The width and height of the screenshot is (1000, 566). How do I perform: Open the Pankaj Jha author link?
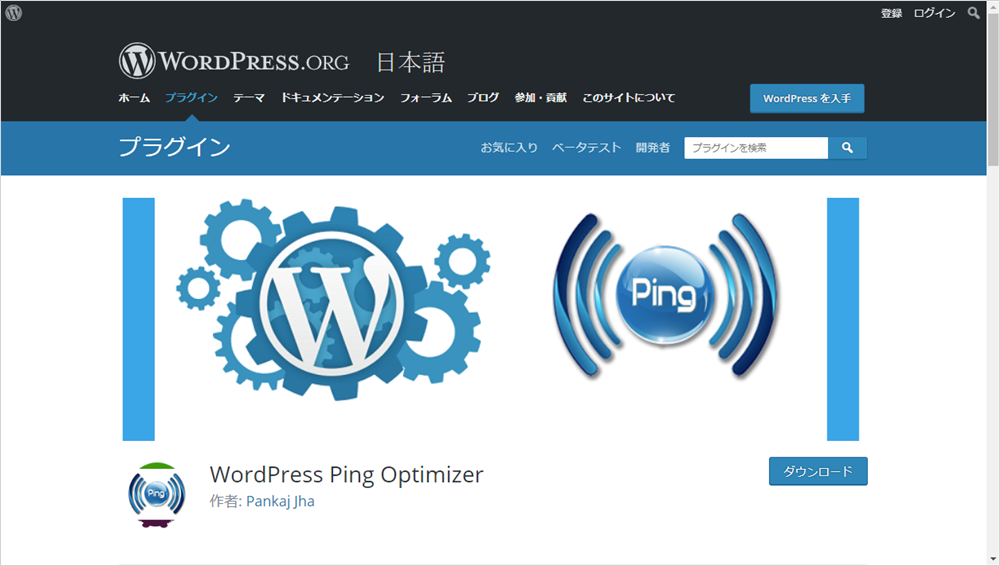pos(280,502)
